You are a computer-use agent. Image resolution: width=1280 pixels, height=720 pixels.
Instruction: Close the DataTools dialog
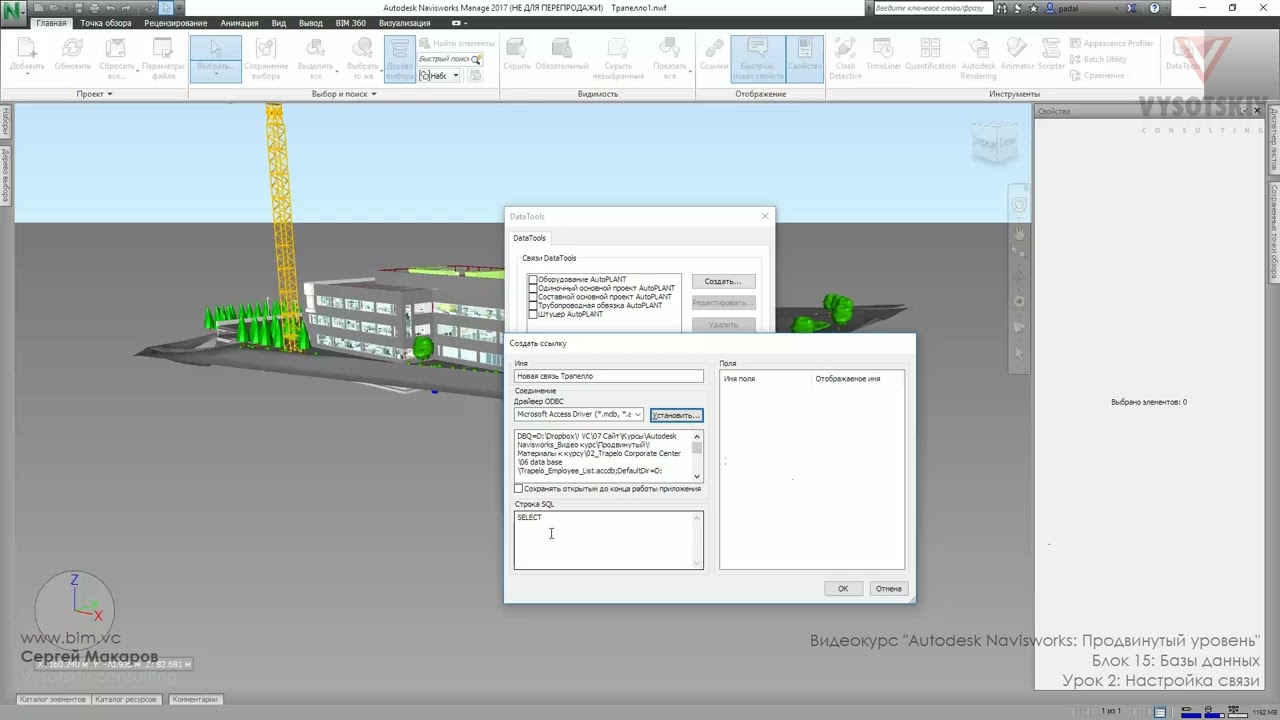coord(765,216)
